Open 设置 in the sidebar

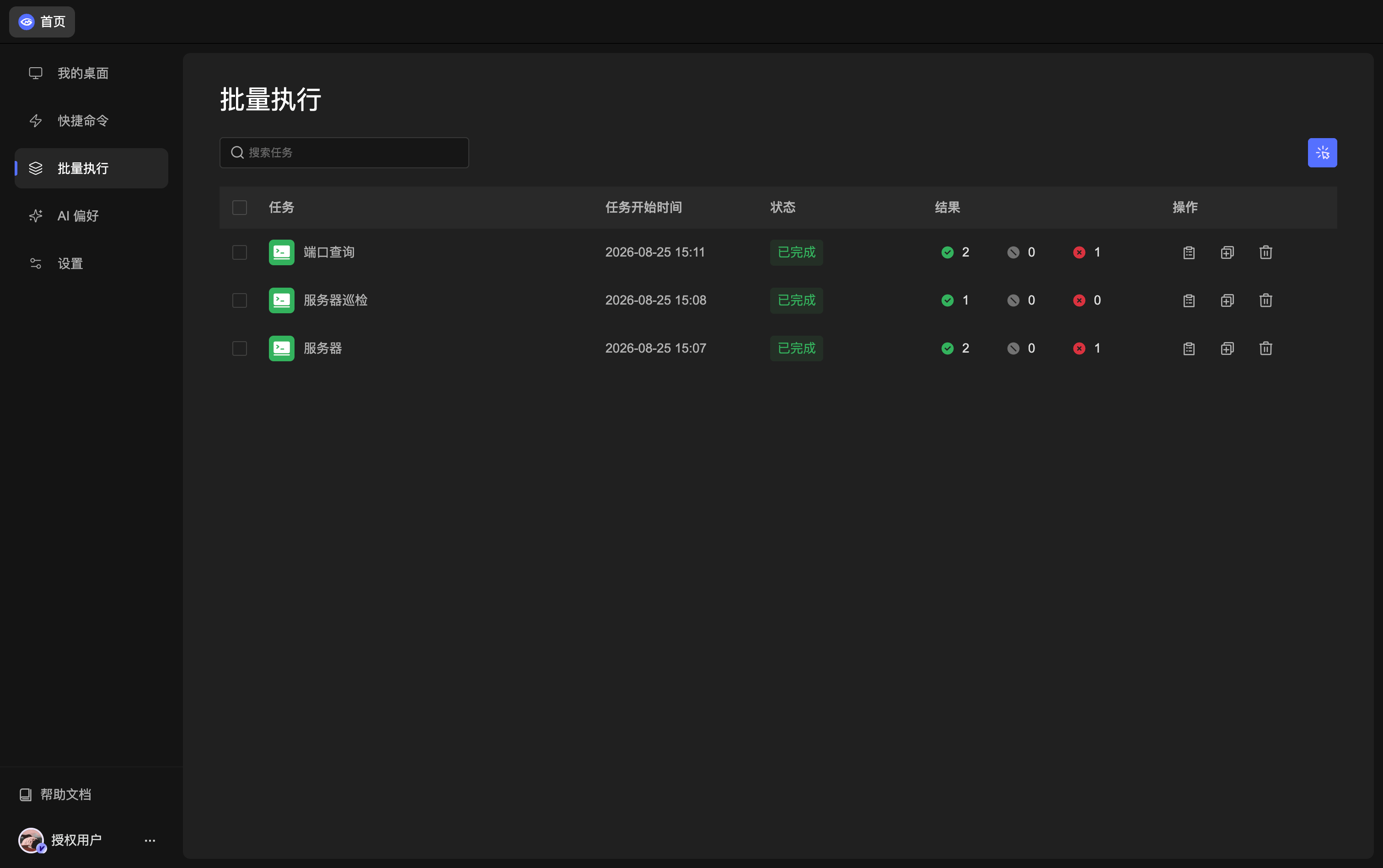91,263
